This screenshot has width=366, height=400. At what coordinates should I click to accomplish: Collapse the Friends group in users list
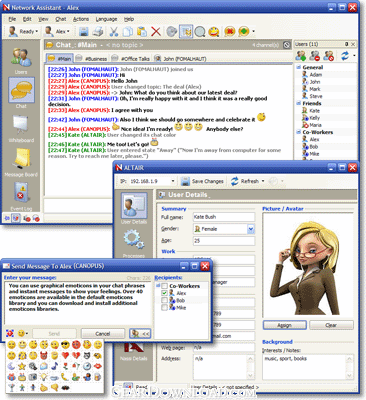coord(299,103)
